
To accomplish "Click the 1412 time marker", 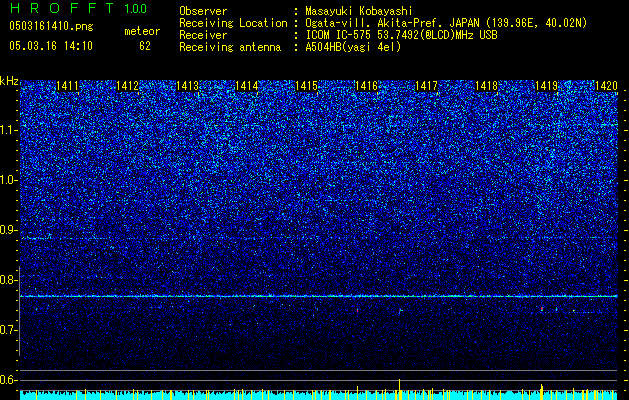I will (127, 86).
